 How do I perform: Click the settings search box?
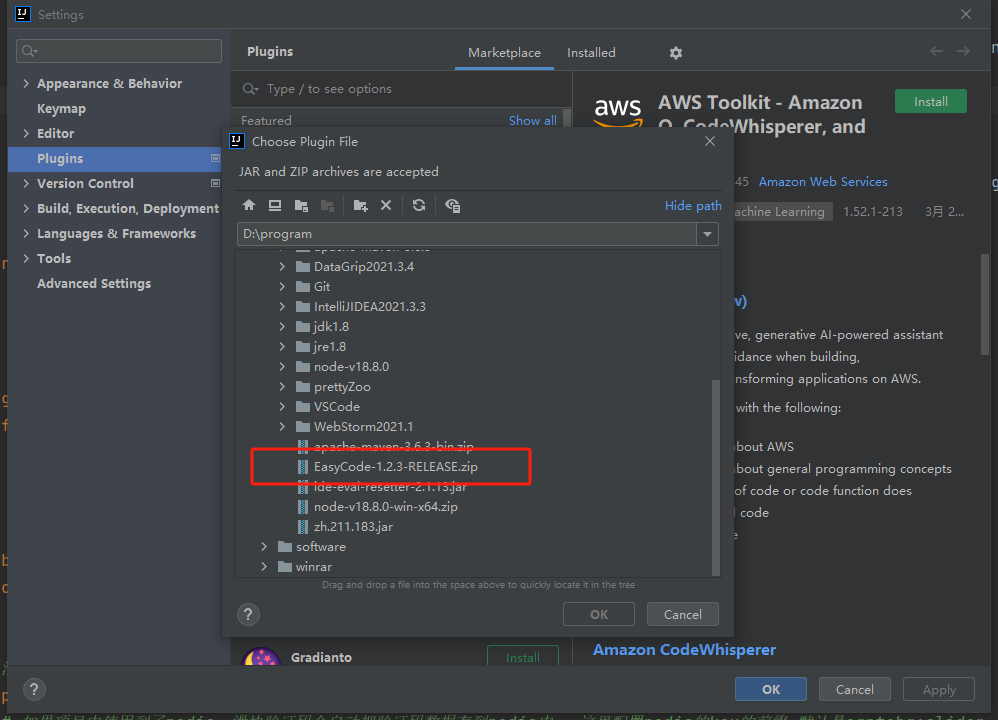(x=119, y=51)
